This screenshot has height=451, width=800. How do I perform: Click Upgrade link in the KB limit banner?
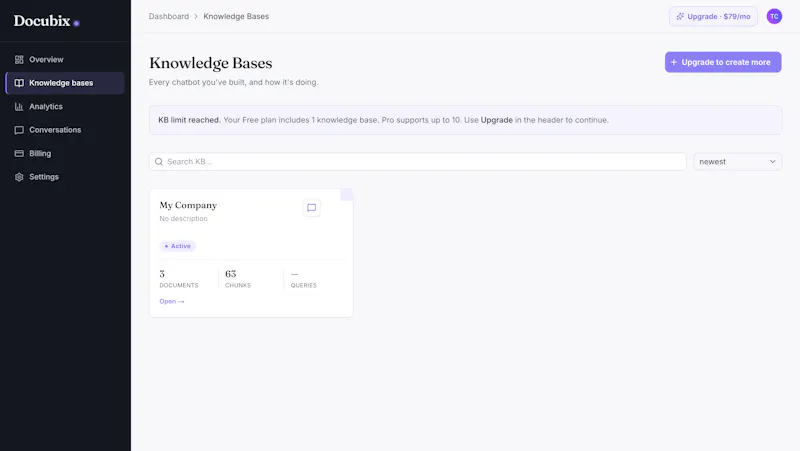[x=496, y=120]
